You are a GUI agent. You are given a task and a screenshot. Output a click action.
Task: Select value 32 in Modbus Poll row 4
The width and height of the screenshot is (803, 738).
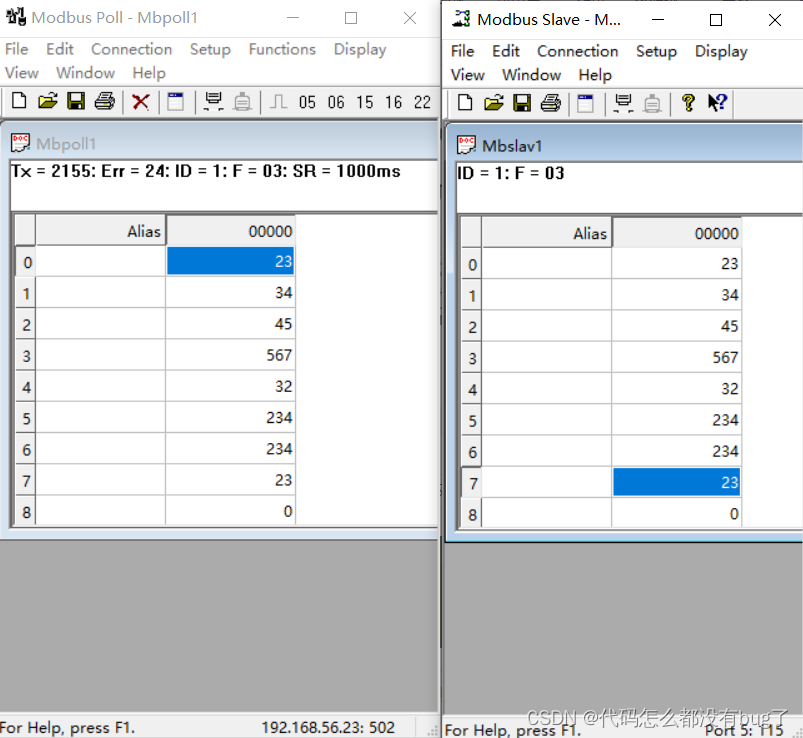pos(230,386)
